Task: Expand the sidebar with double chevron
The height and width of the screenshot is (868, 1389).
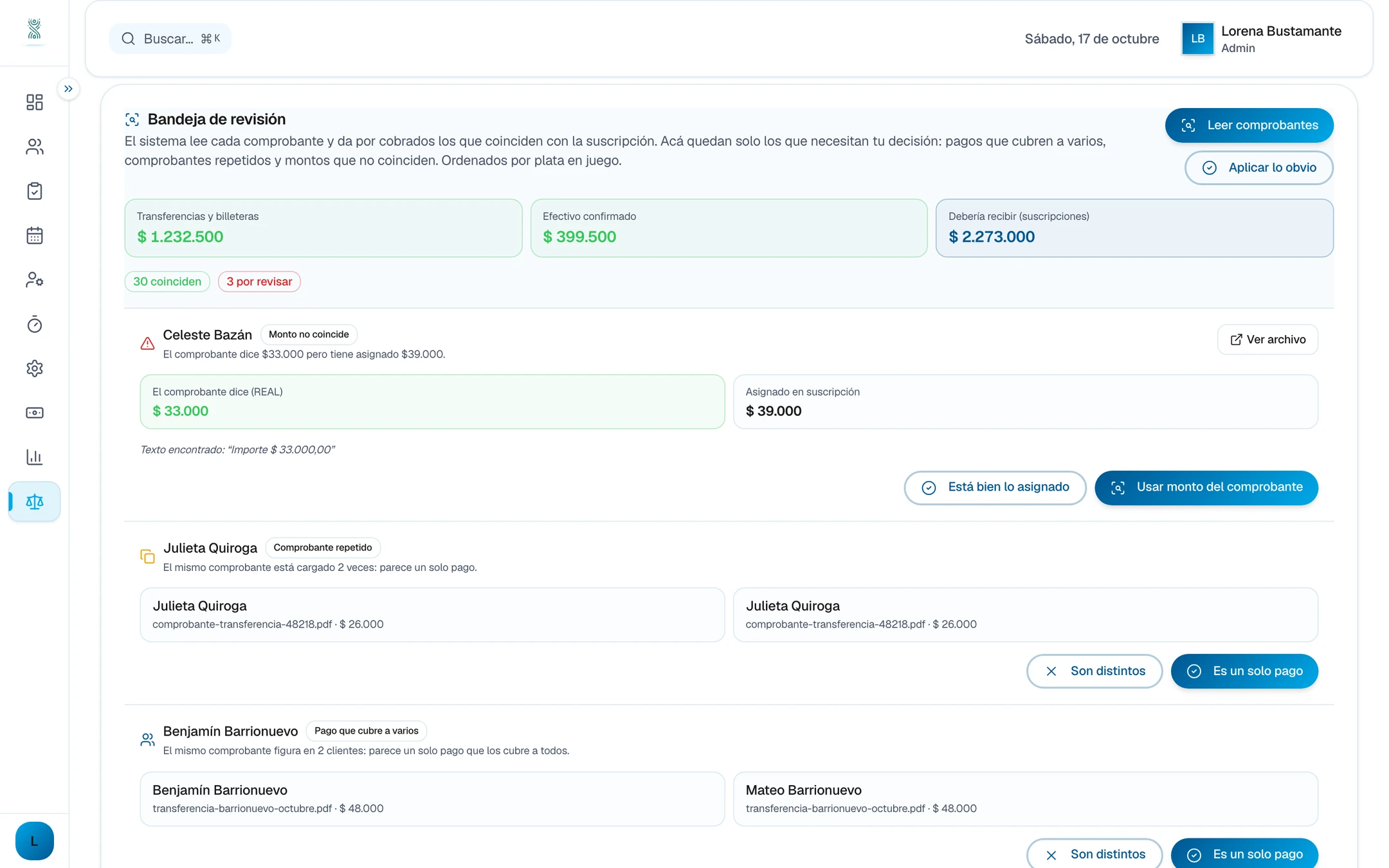Action: pyautogui.click(x=68, y=89)
